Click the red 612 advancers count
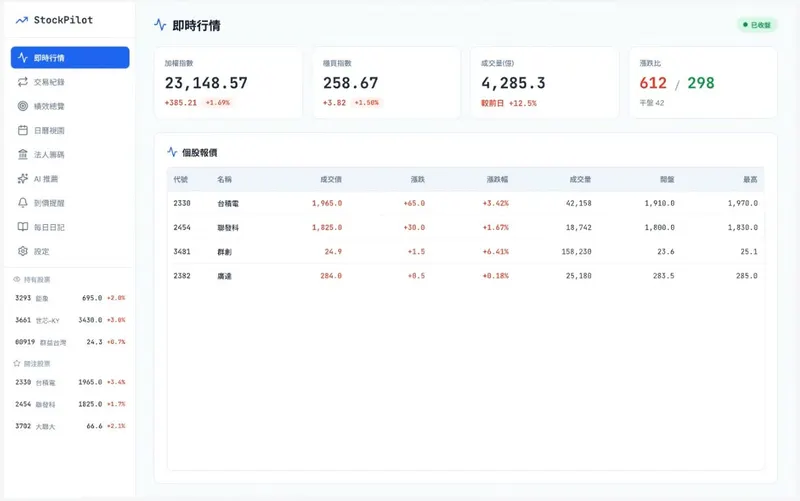This screenshot has height=501, width=800. coord(653,83)
